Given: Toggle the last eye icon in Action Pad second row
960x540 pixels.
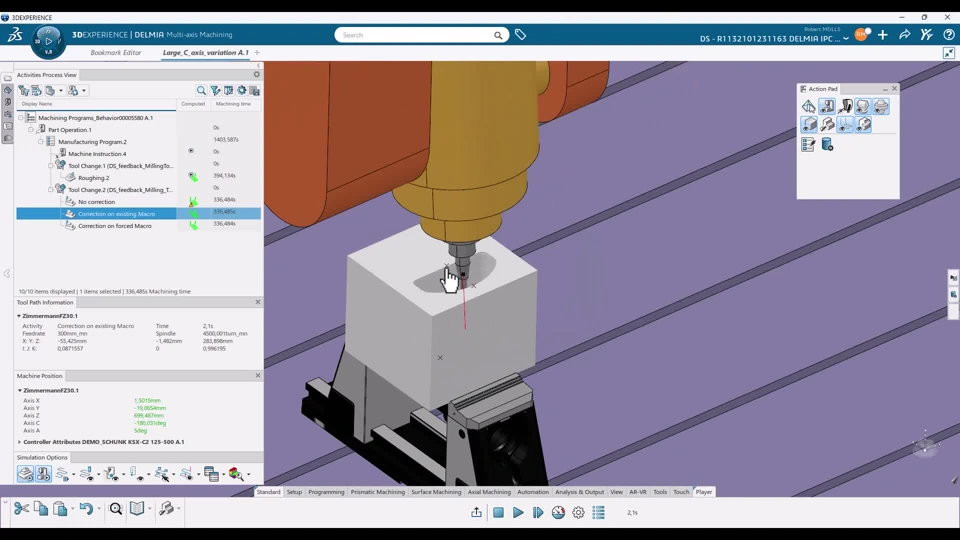Looking at the screenshot, I should 863,125.
